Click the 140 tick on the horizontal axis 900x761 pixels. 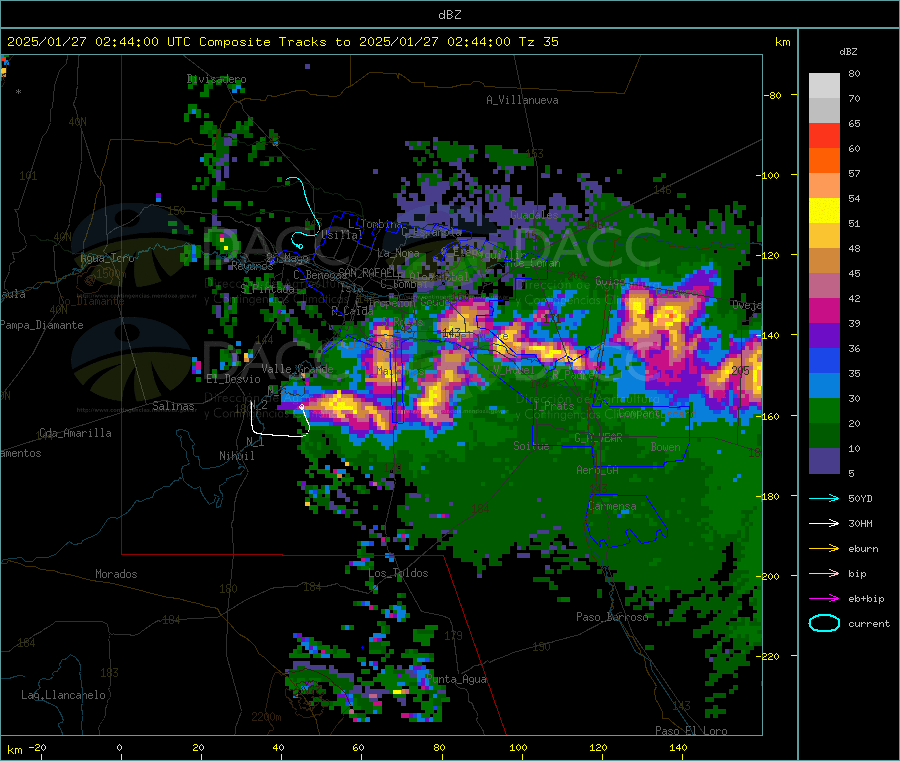(x=678, y=747)
